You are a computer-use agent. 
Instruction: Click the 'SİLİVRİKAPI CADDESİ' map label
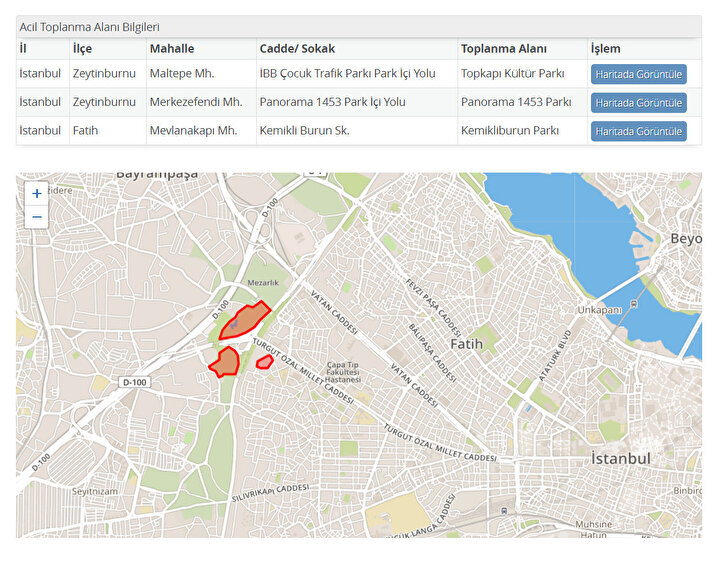[270, 493]
